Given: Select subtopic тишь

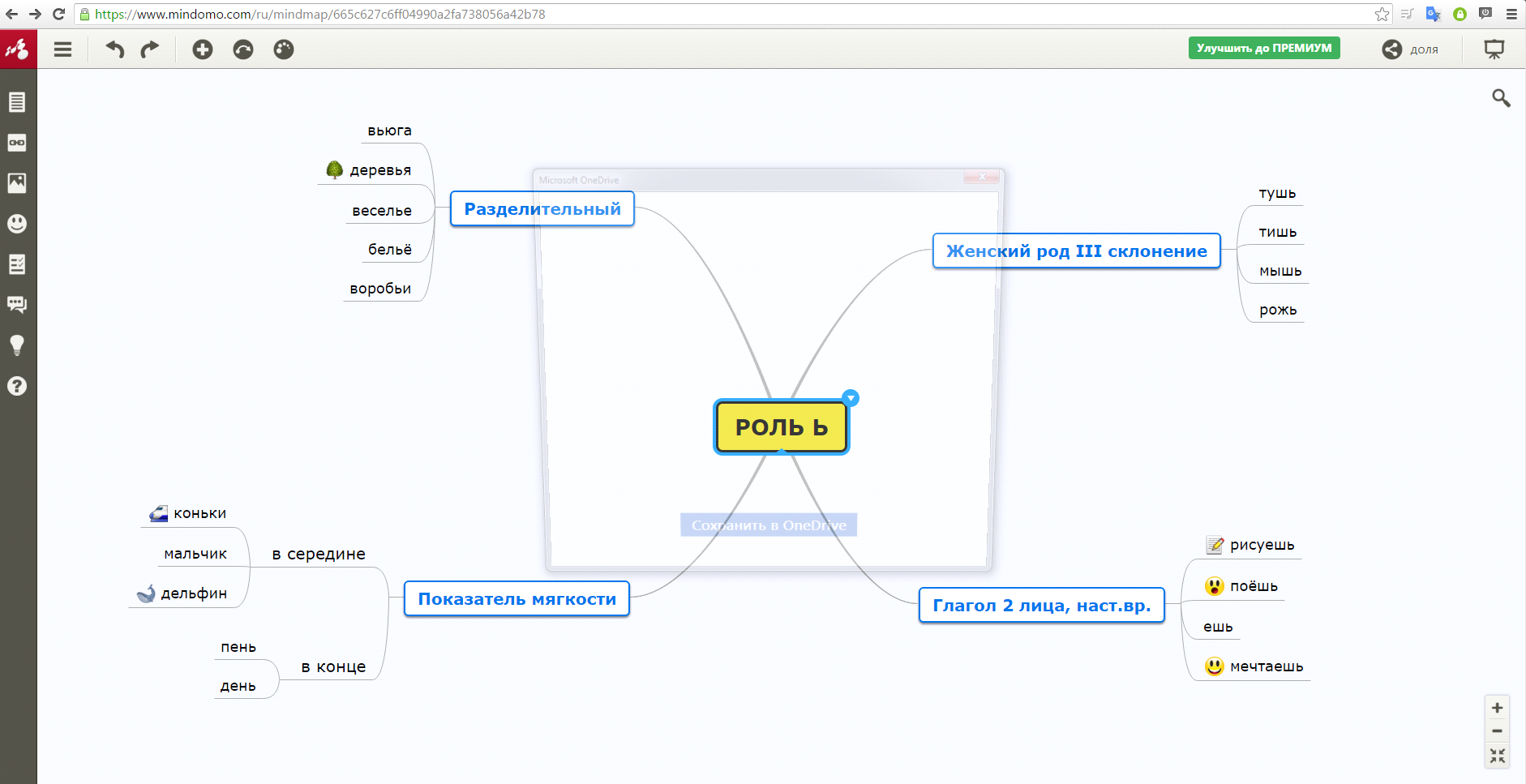Looking at the screenshot, I should click(x=1278, y=233).
